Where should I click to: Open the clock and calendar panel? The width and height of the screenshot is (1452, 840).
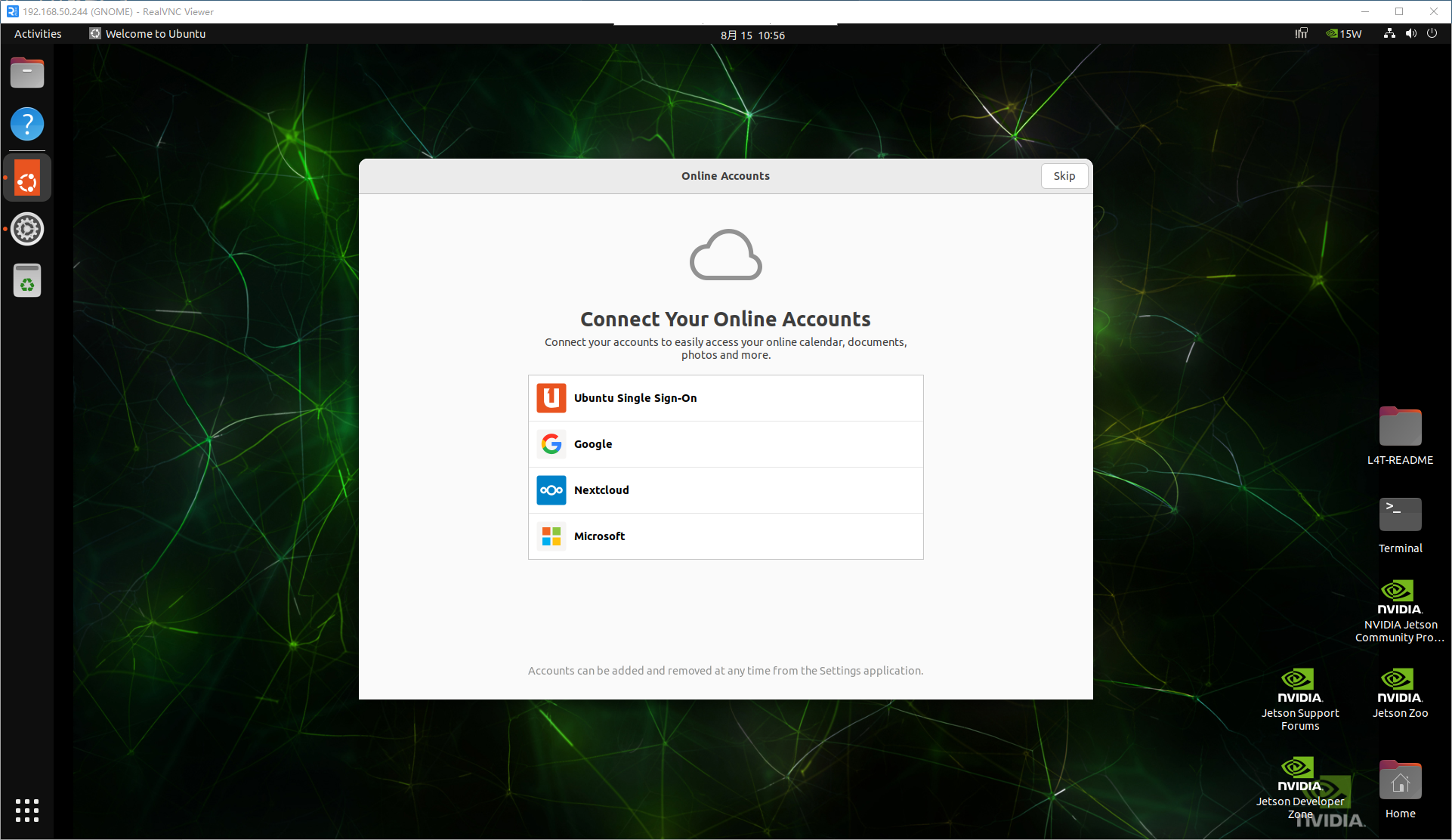752,35
